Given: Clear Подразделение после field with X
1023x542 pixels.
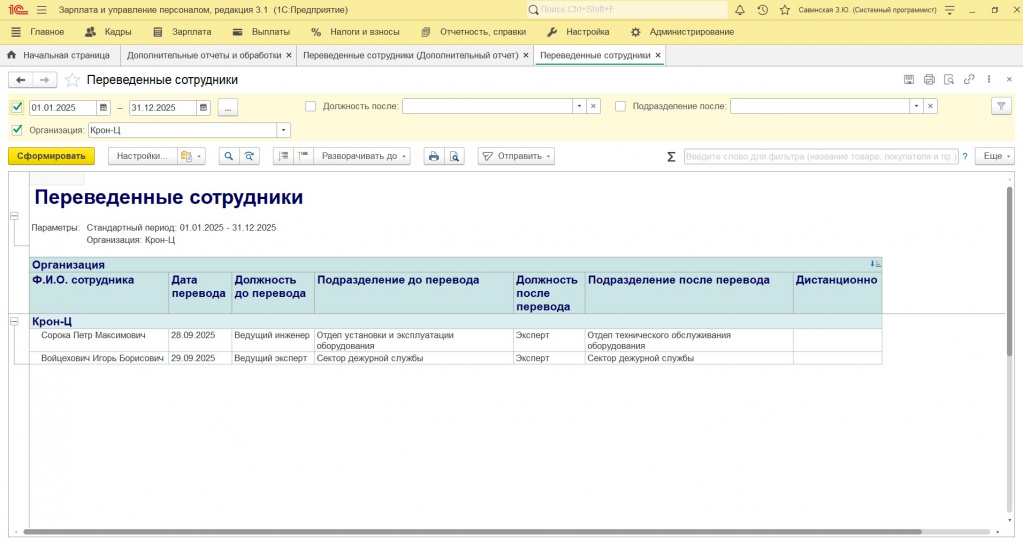Looking at the screenshot, I should coord(930,106).
